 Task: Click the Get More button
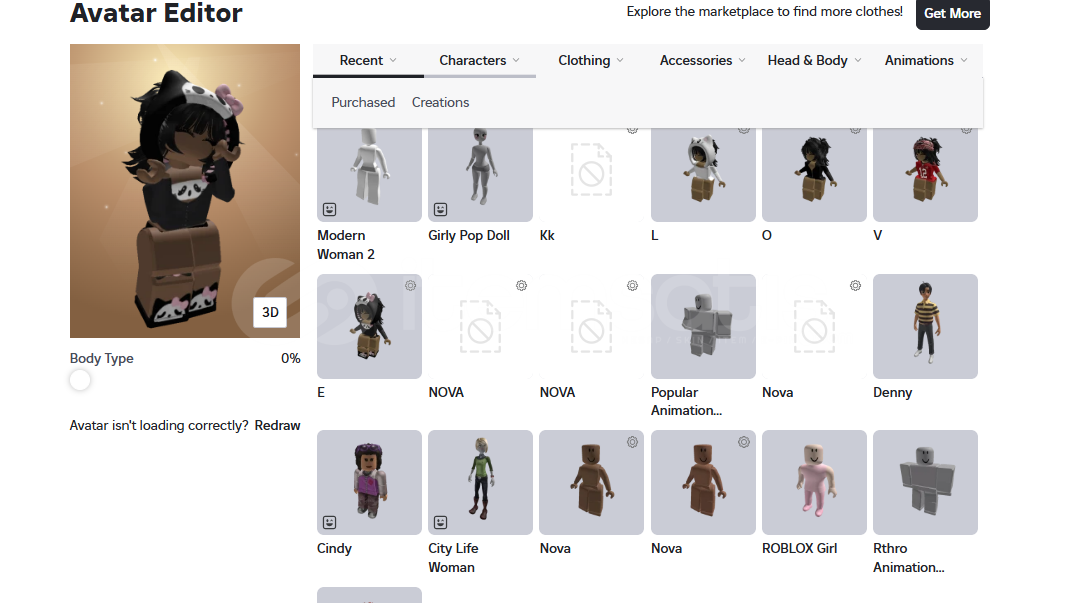[952, 14]
